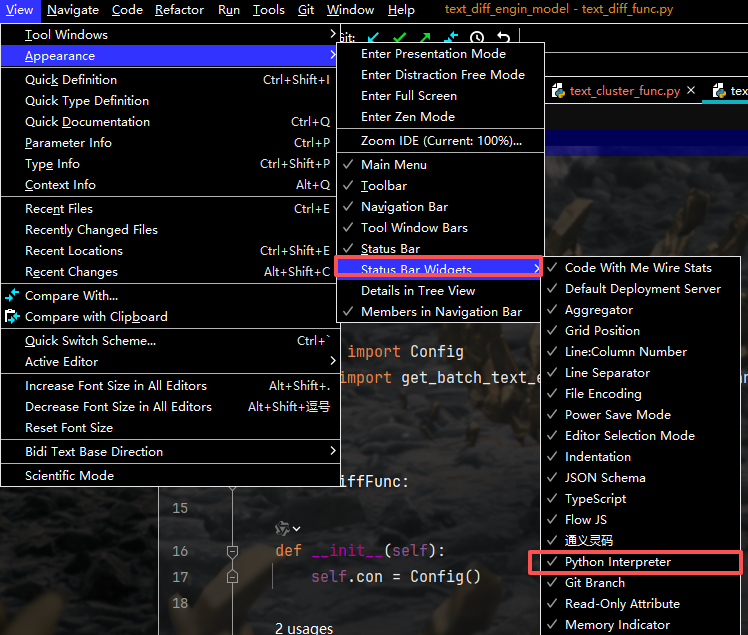Open the Navigate menu
Viewport: 748px width, 635px height.
click(73, 10)
